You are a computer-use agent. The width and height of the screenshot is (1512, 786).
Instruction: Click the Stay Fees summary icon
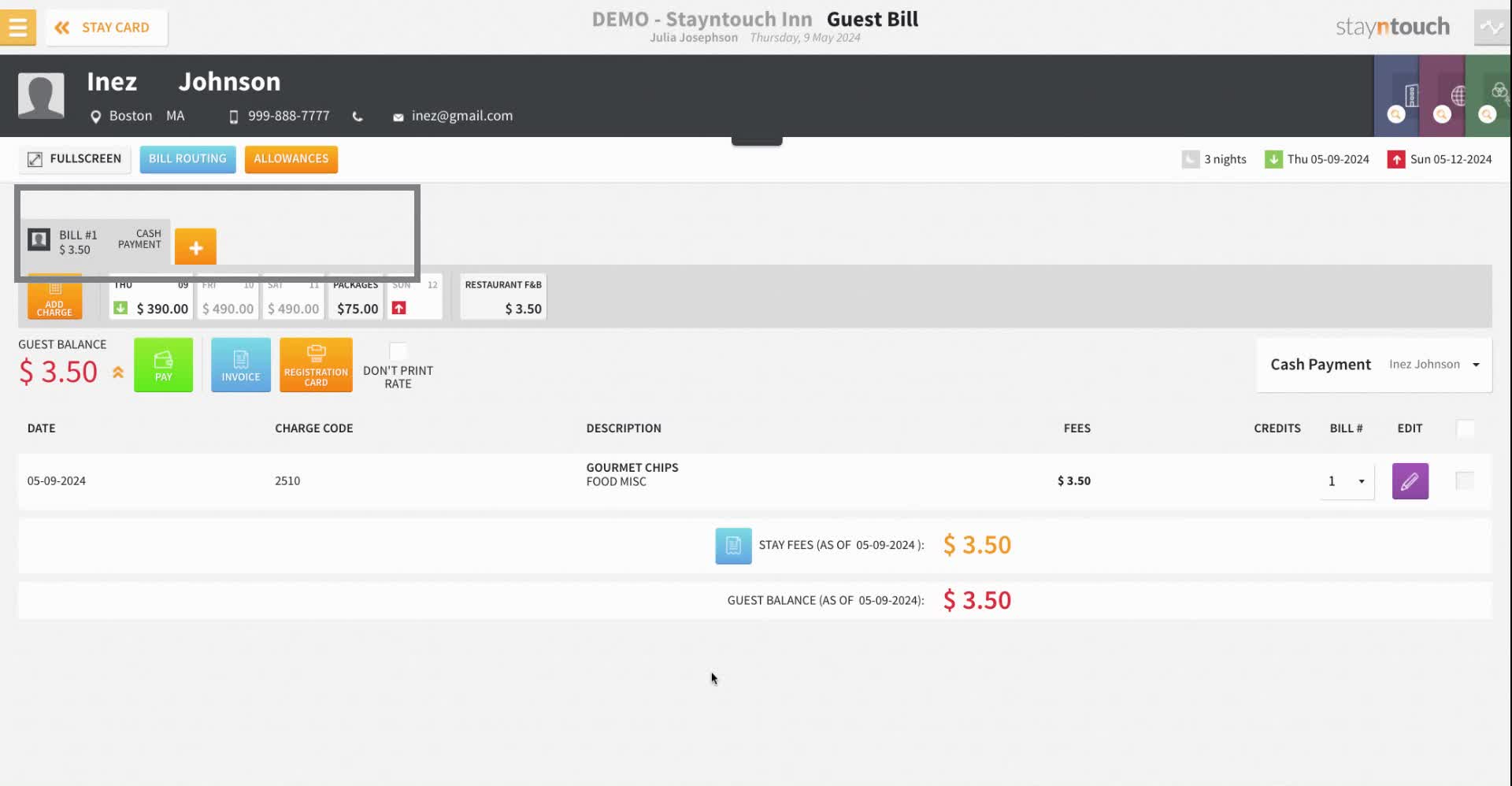[x=733, y=546]
